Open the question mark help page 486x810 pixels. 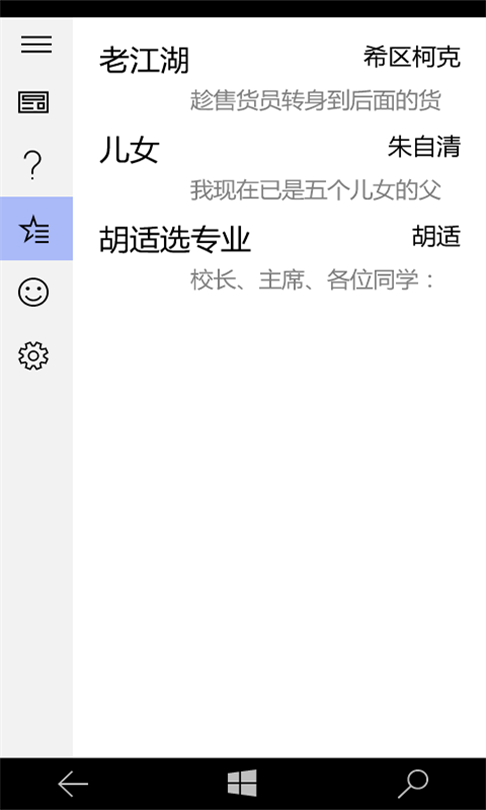[x=33, y=165]
